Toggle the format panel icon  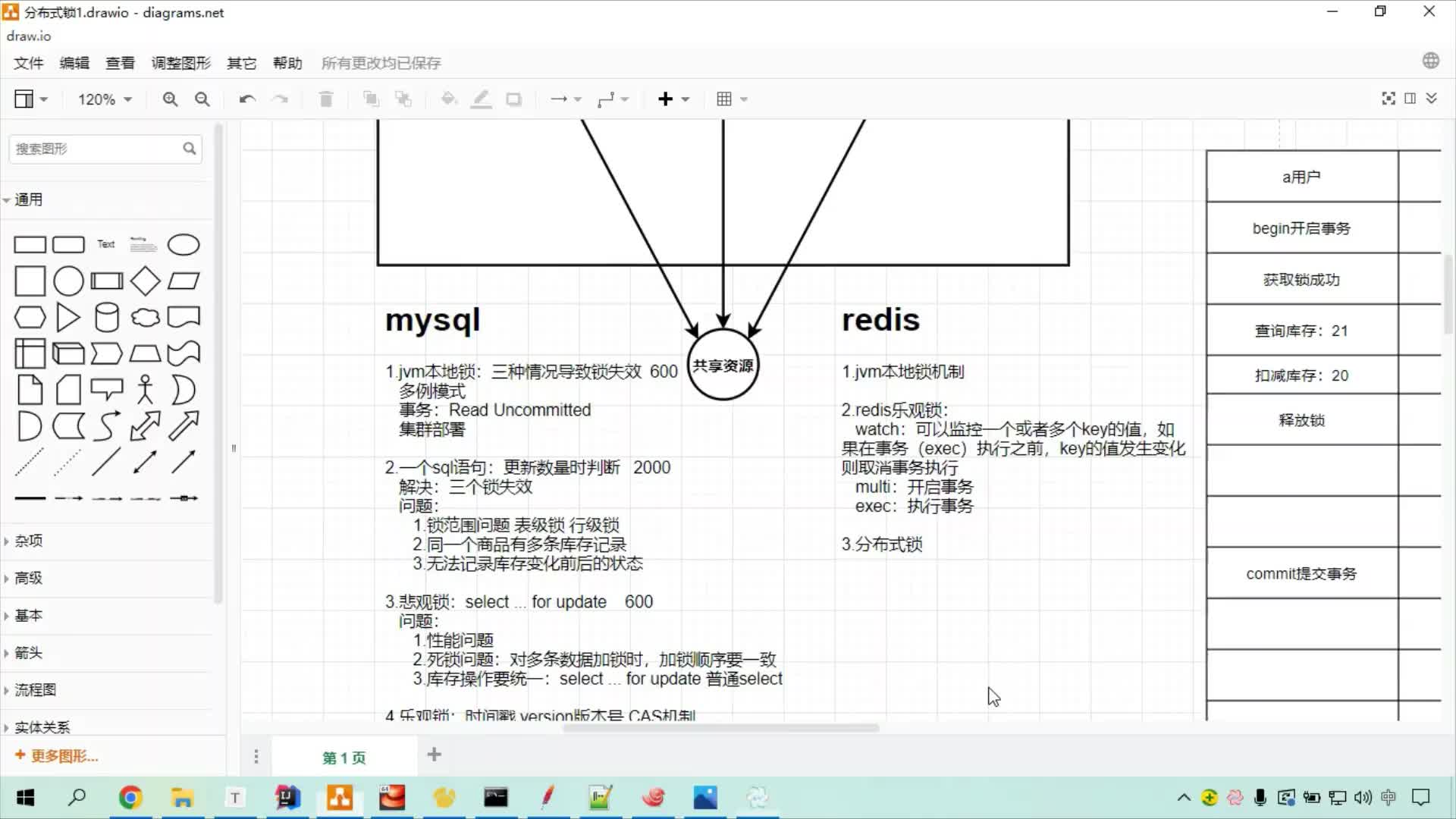click(1410, 99)
